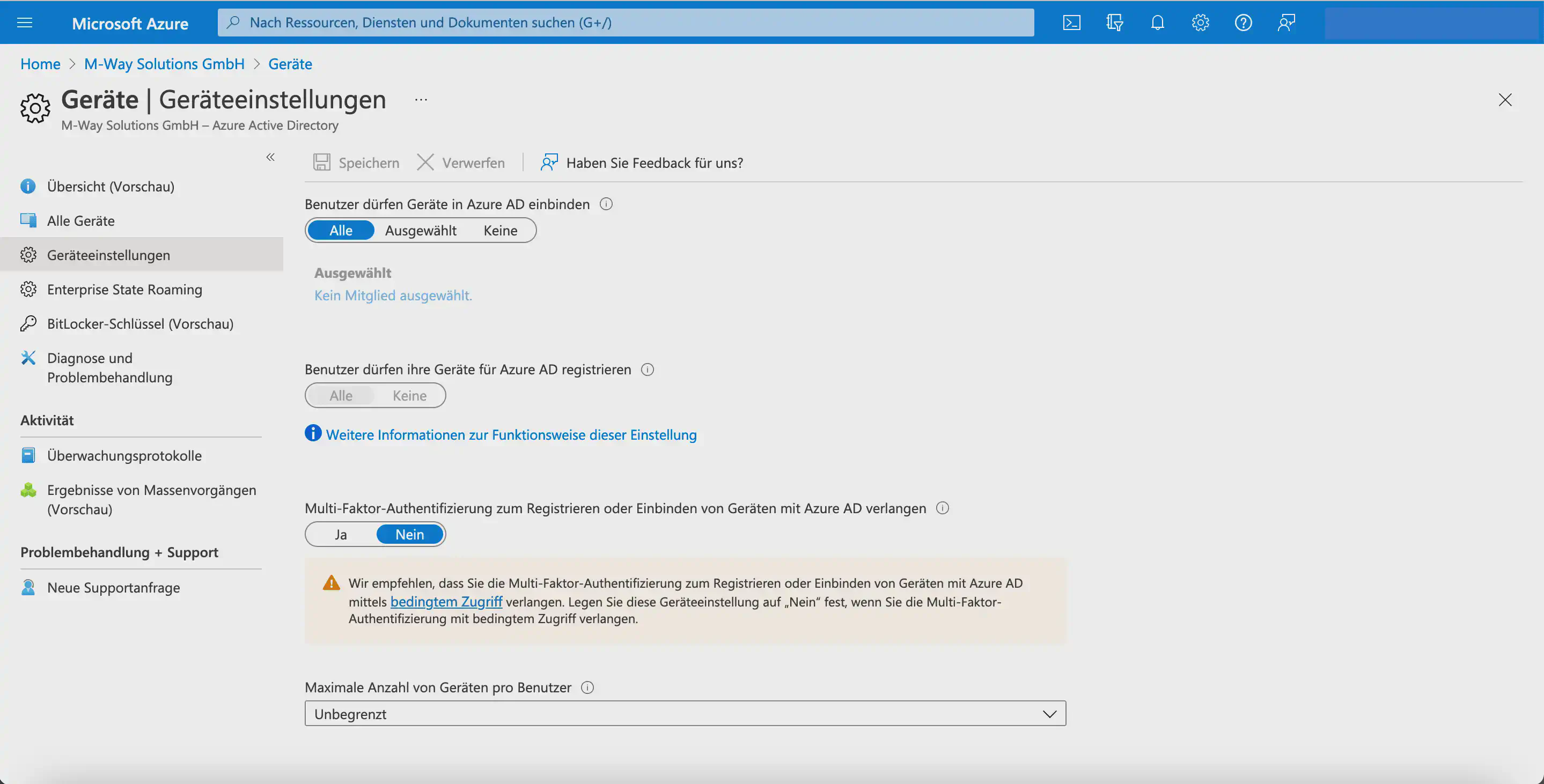Follow the bedingtem Zugriff link
The width and height of the screenshot is (1544, 784).
[446, 601]
